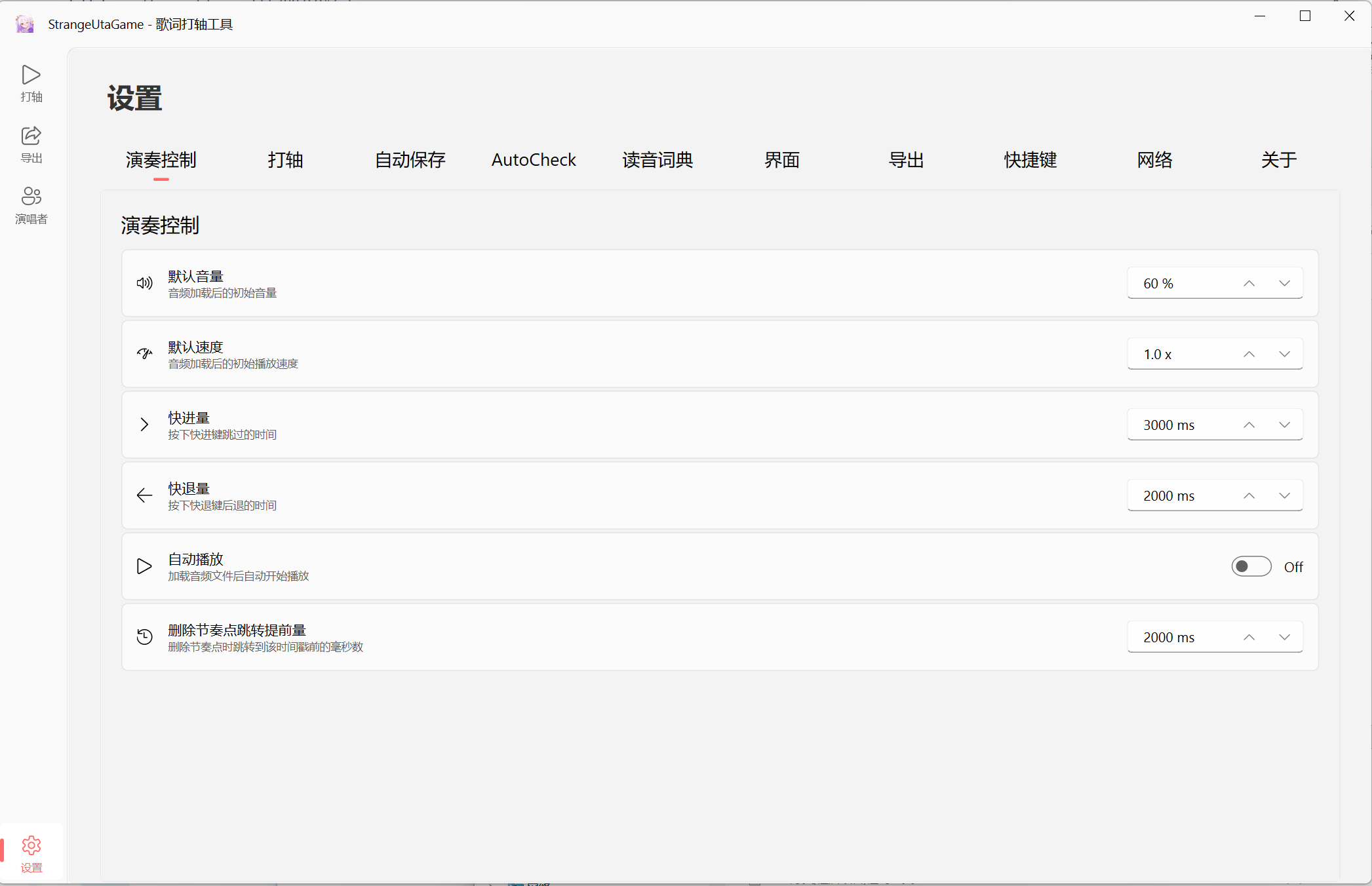Close the StrangeUtaGame window

coord(1349,16)
